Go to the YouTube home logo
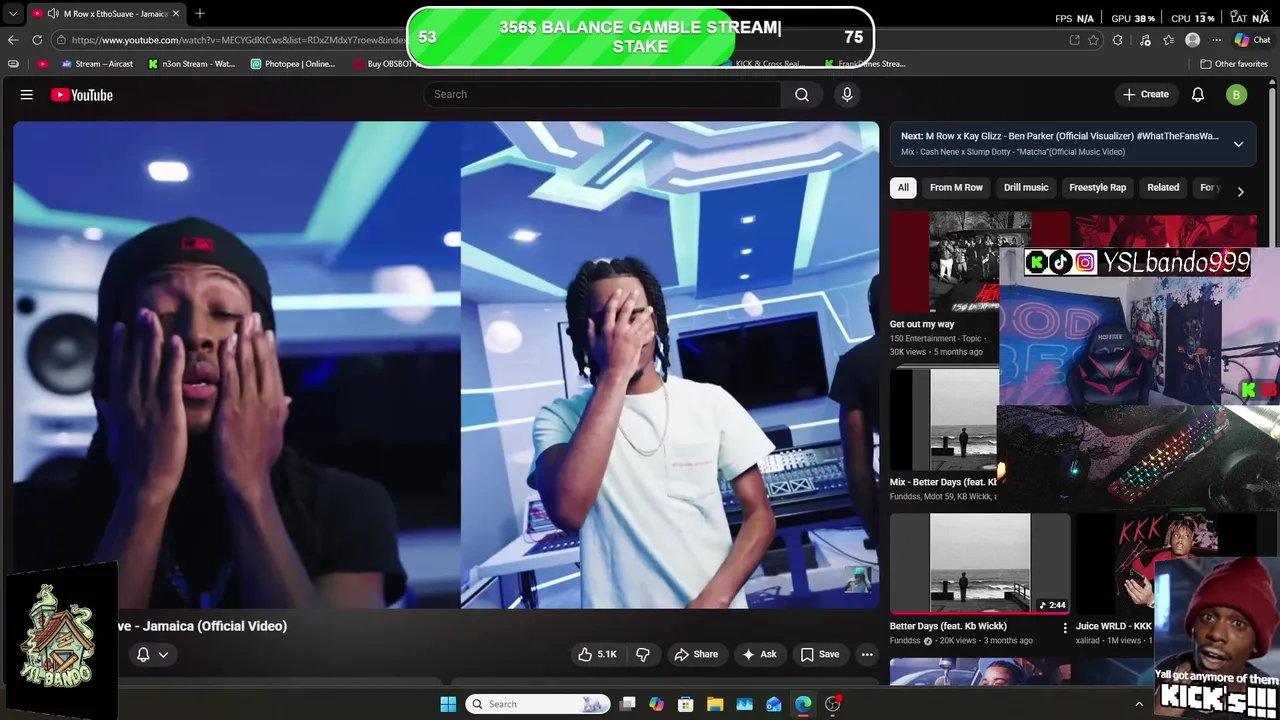 [82, 95]
